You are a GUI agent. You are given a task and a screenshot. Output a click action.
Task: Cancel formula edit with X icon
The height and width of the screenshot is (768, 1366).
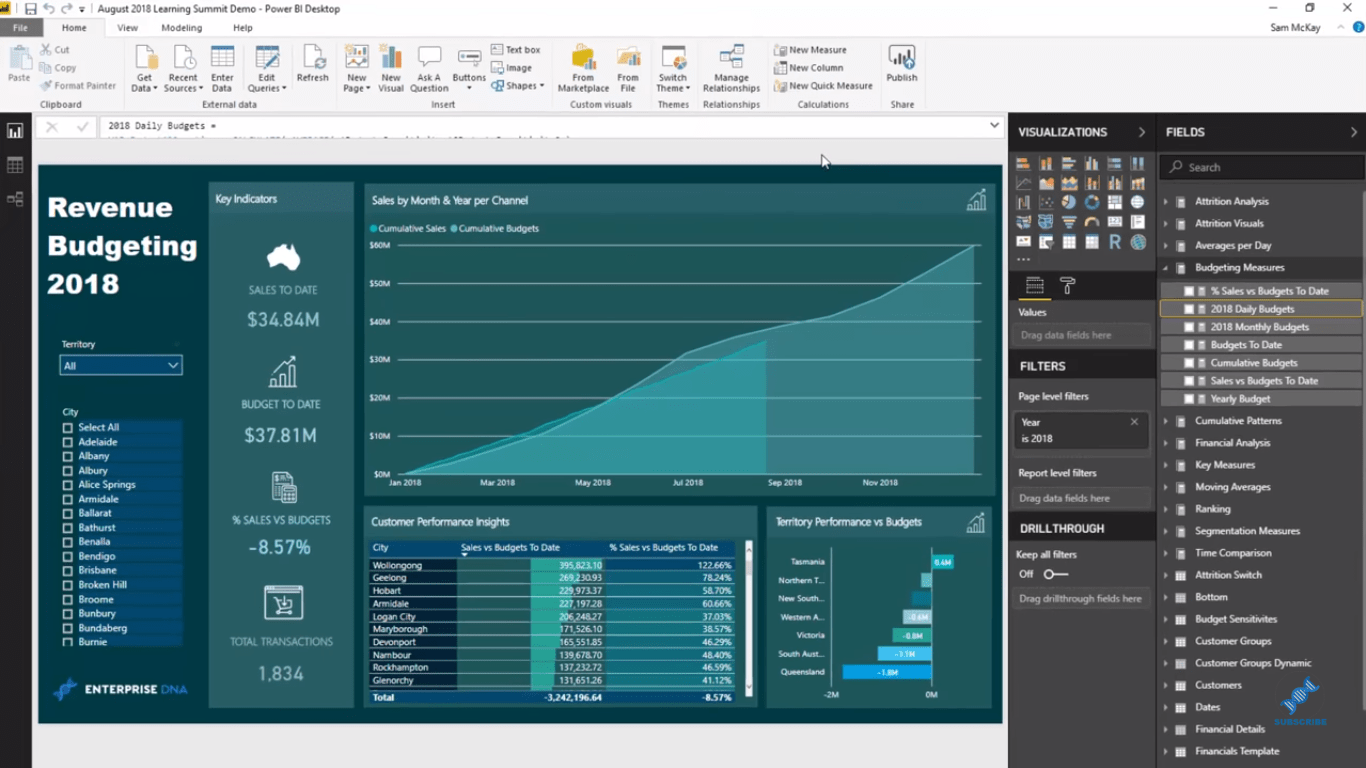point(52,127)
